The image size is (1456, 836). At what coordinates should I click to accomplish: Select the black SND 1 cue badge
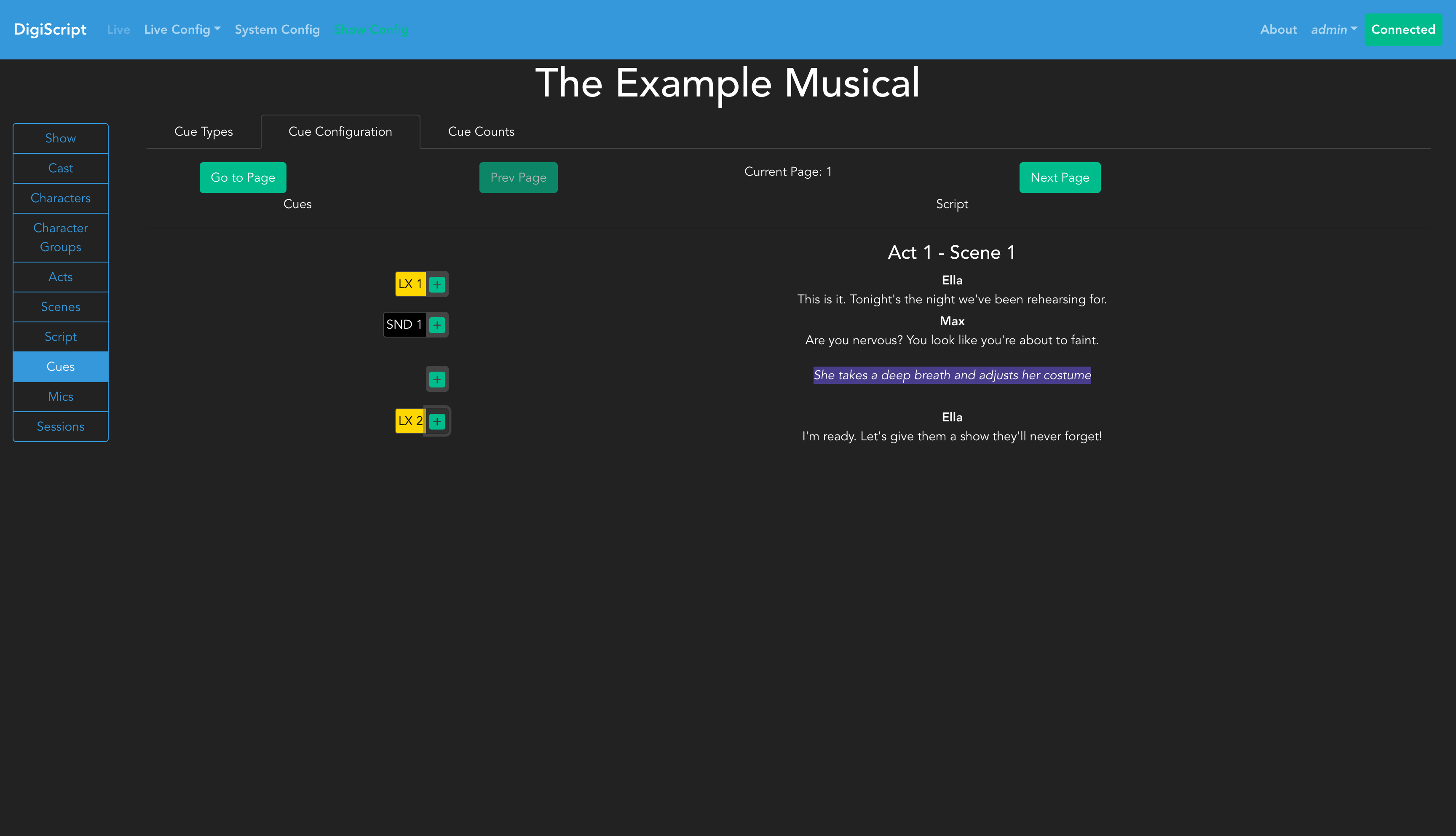[404, 325]
